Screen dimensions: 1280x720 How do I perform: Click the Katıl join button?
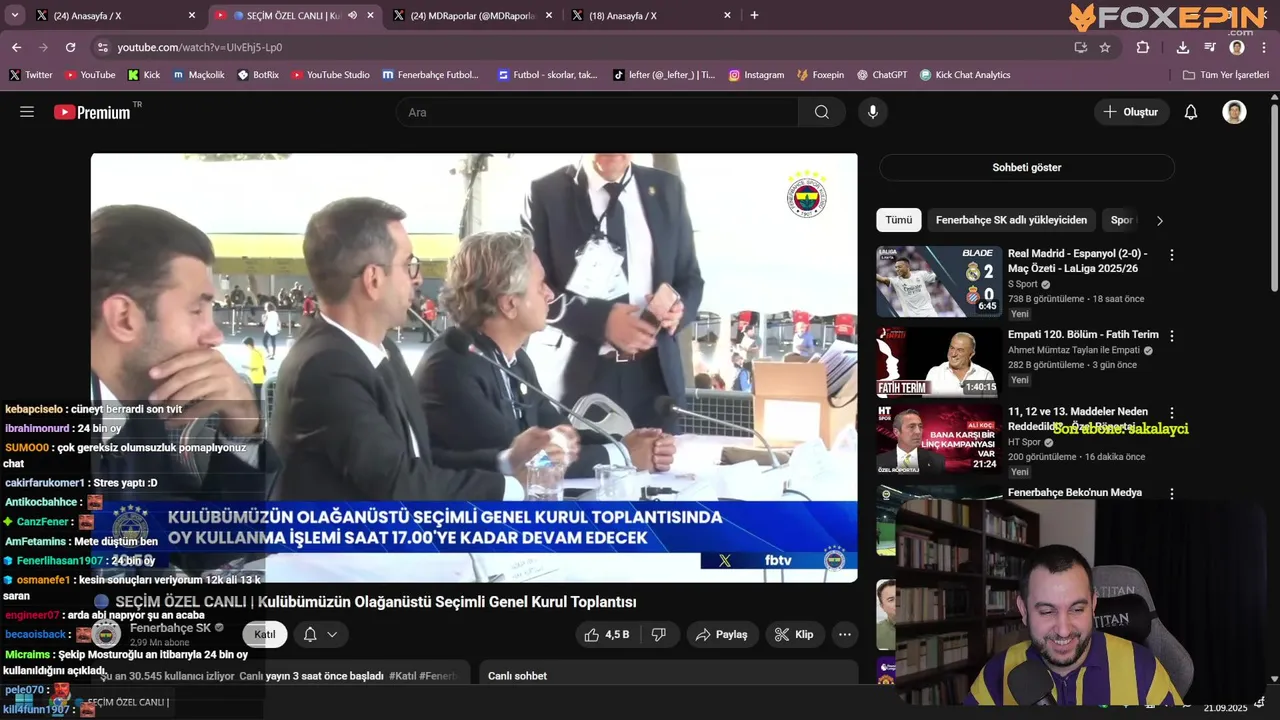click(265, 634)
